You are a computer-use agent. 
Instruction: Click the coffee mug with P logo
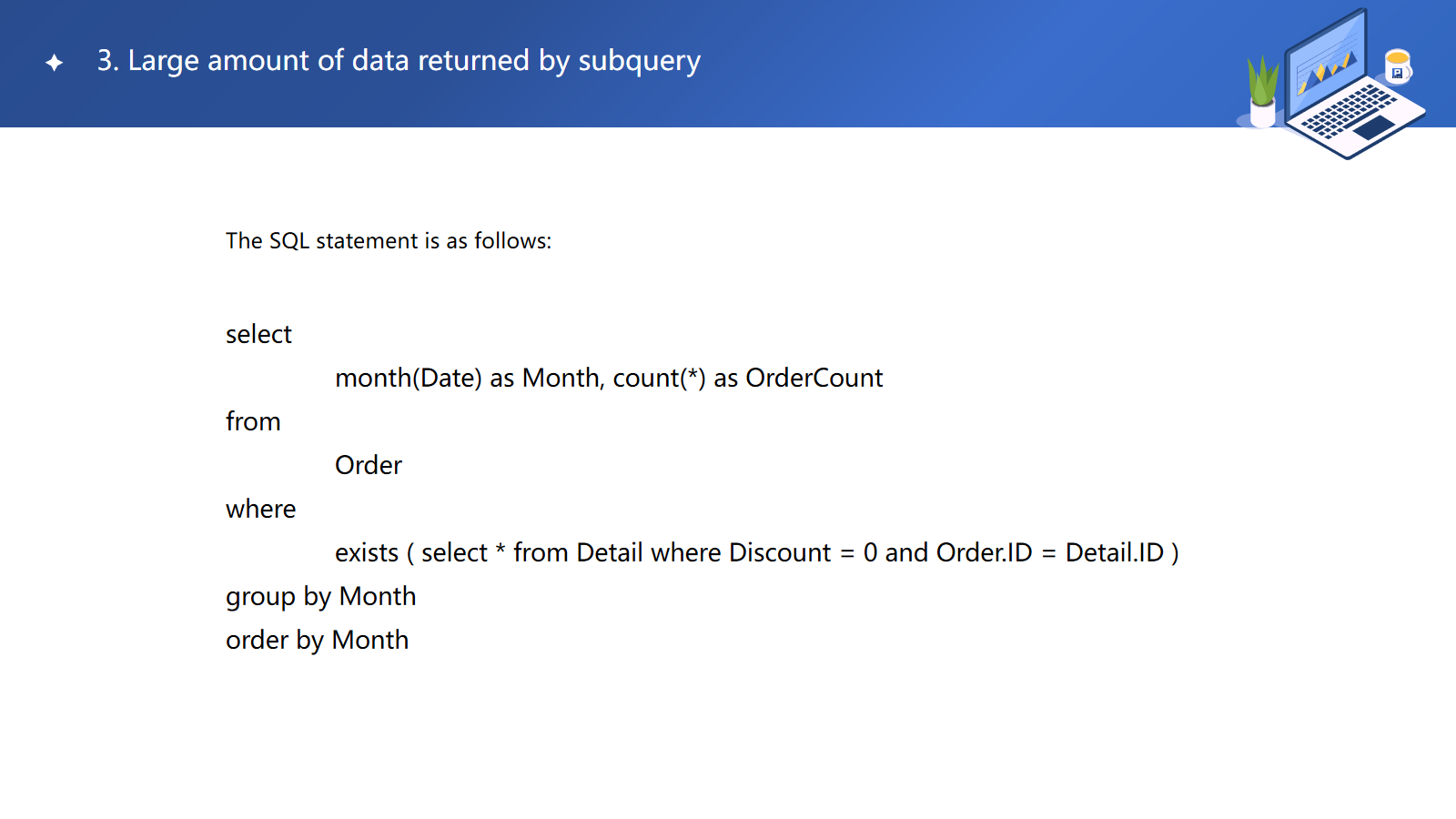[x=1398, y=68]
